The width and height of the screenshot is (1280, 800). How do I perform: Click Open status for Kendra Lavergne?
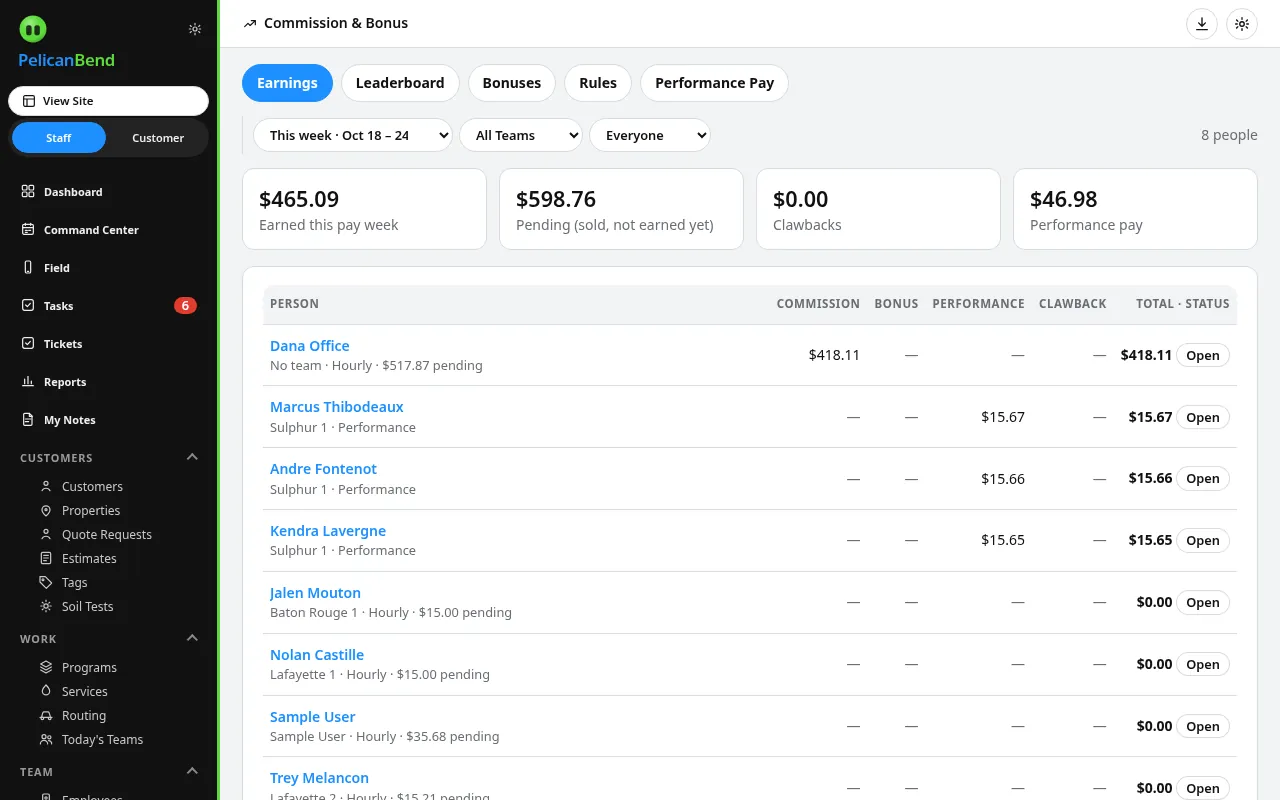[x=1202, y=541]
